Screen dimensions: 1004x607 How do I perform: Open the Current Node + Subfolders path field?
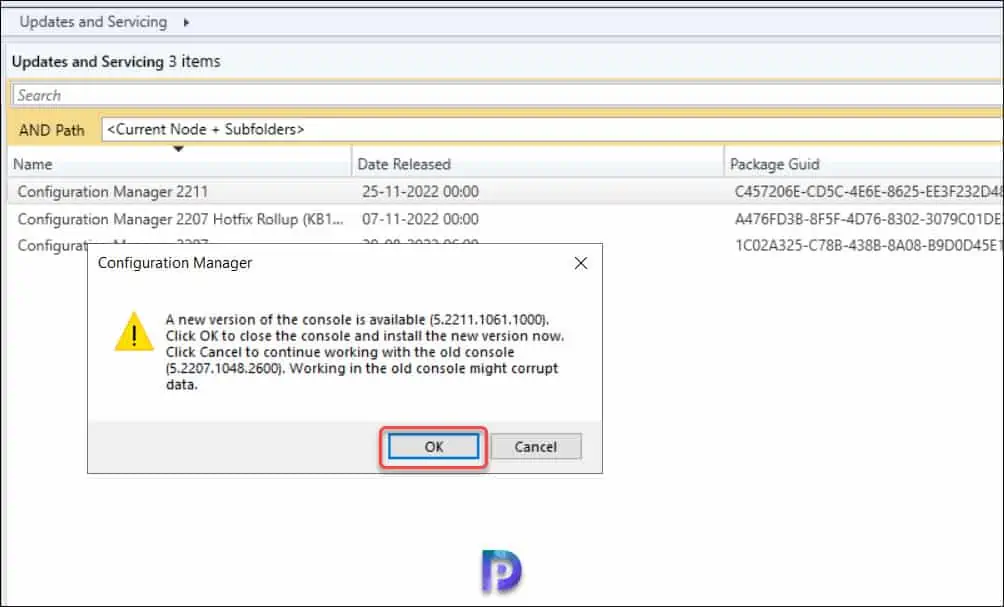pos(552,129)
